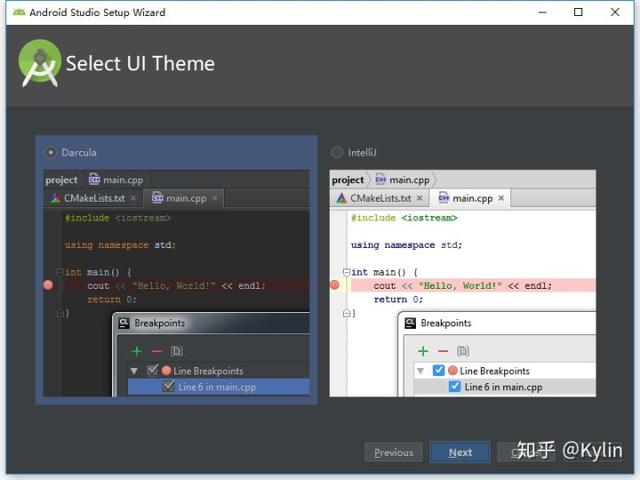Click the Next button
Viewport: 640px width, 480px height.
[x=460, y=452]
